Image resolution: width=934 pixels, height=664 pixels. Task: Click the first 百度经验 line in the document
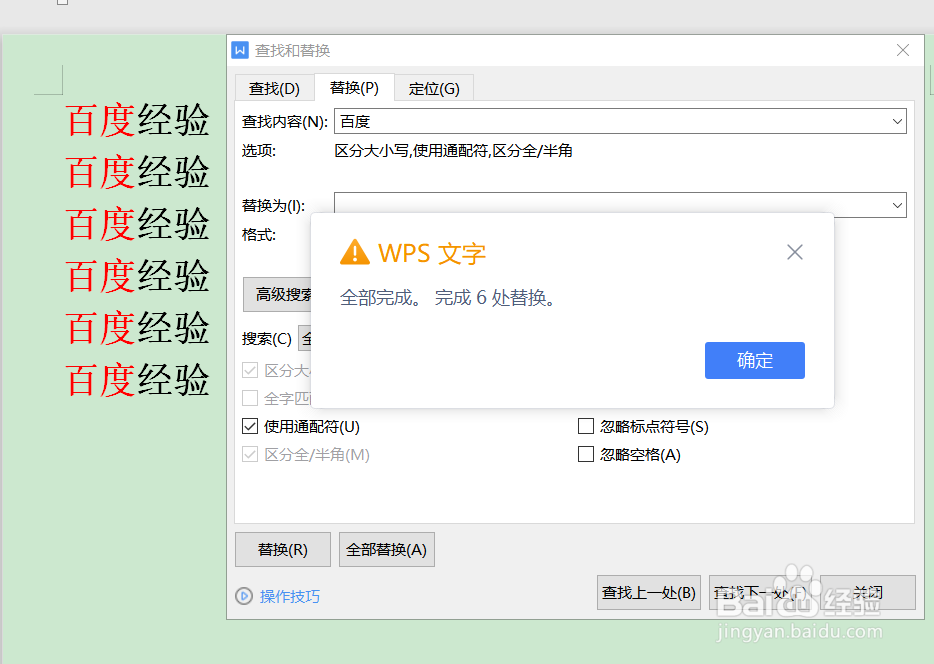(x=138, y=120)
